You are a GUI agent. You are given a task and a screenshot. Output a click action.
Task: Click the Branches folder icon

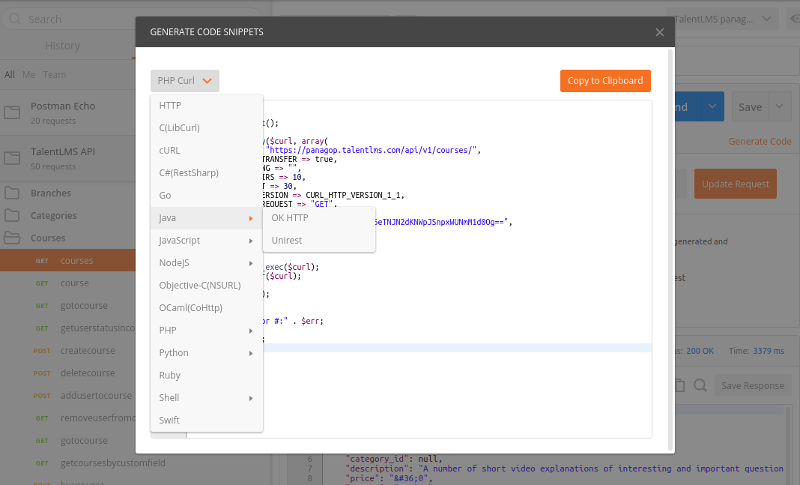[x=12, y=193]
